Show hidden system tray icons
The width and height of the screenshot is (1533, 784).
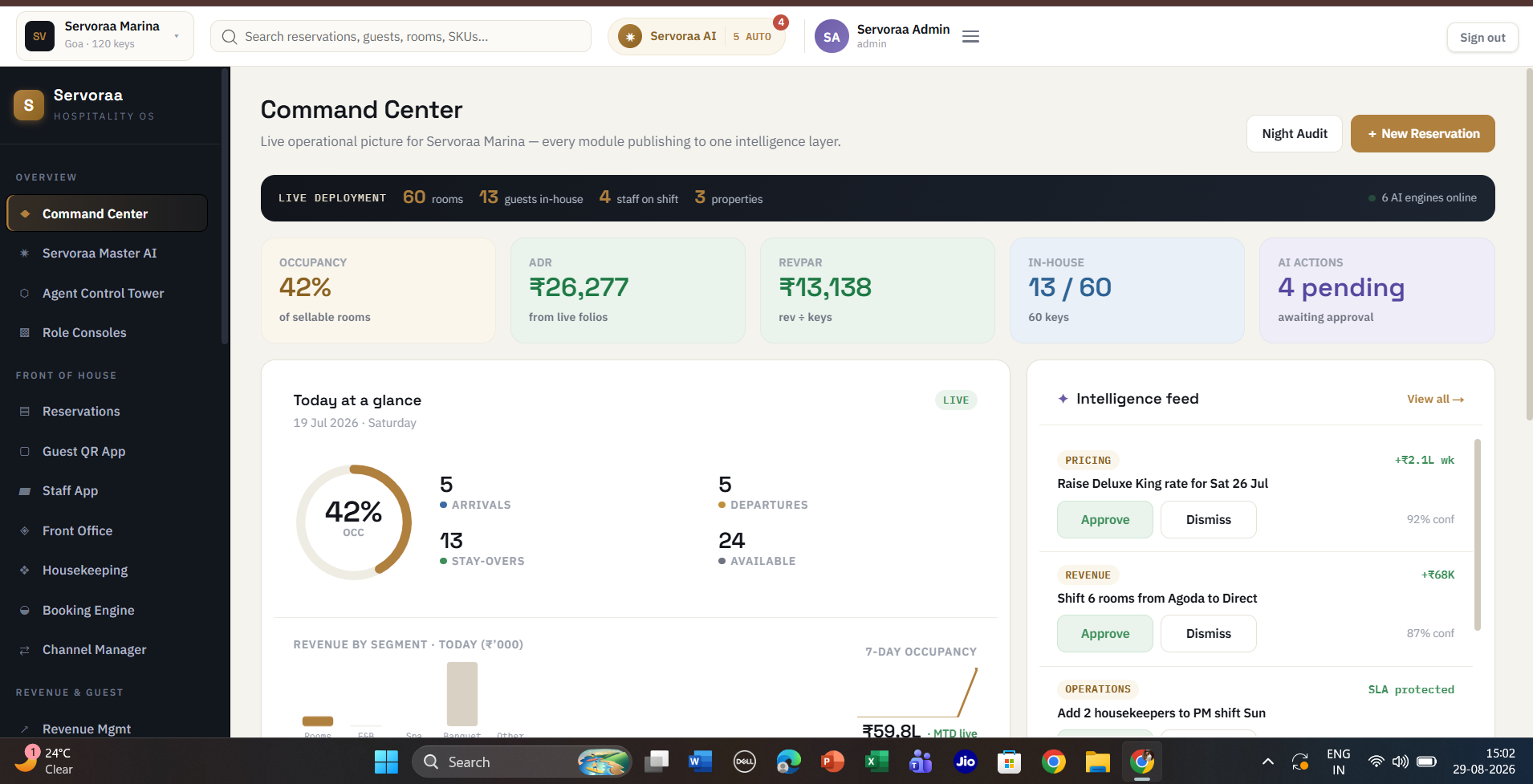point(1268,762)
